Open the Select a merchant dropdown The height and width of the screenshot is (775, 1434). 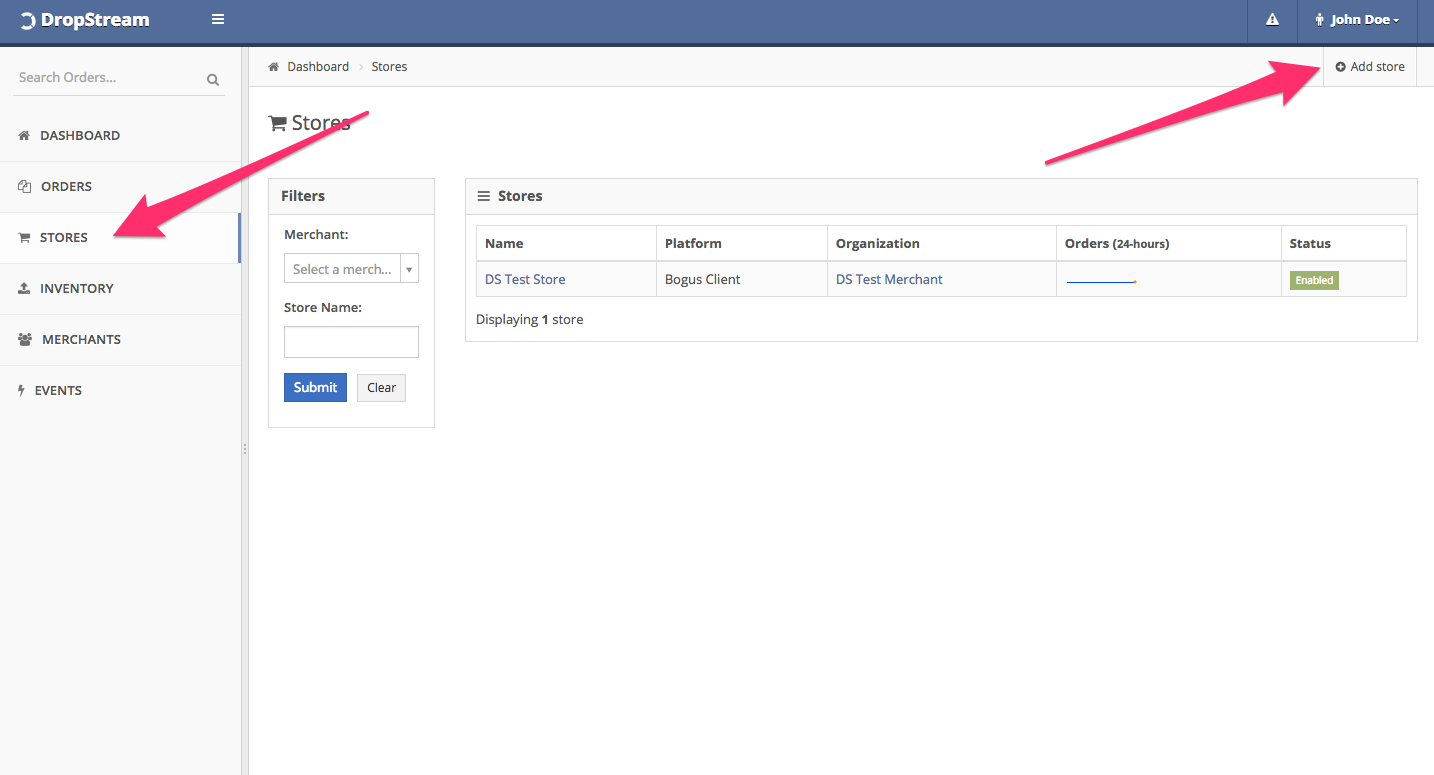(x=351, y=269)
